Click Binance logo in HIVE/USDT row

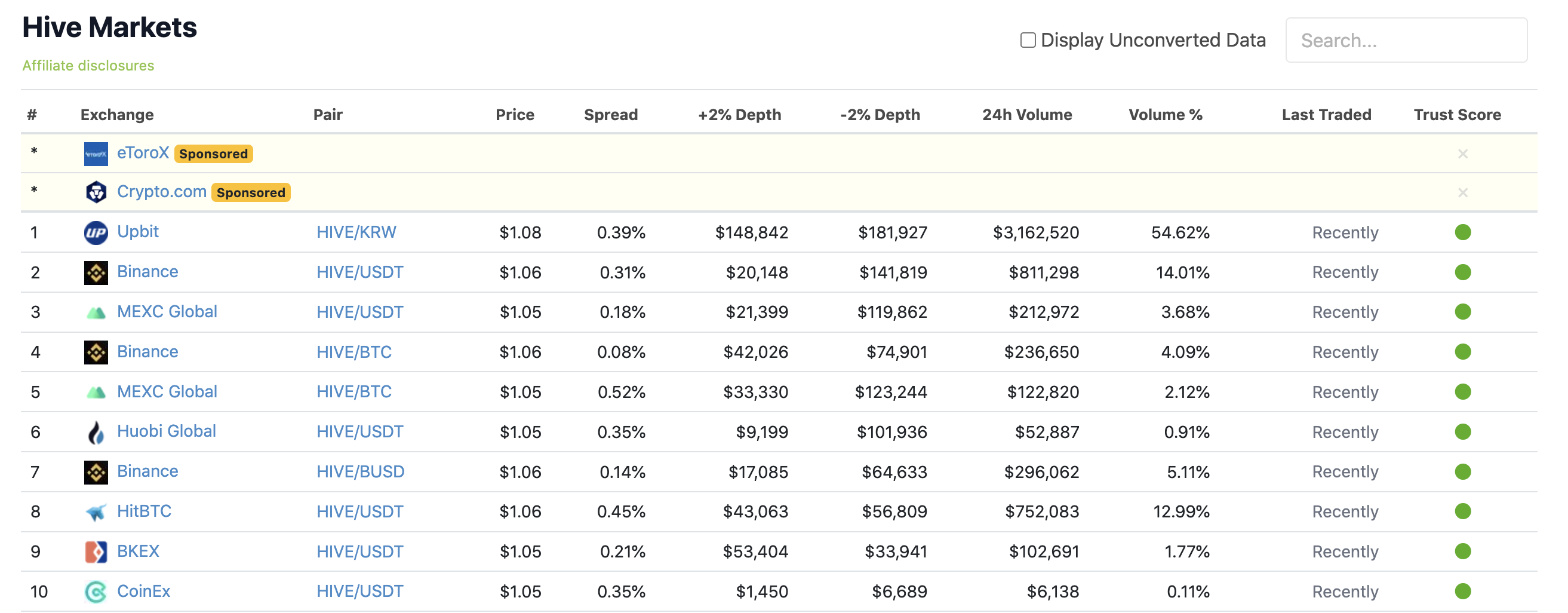96,272
